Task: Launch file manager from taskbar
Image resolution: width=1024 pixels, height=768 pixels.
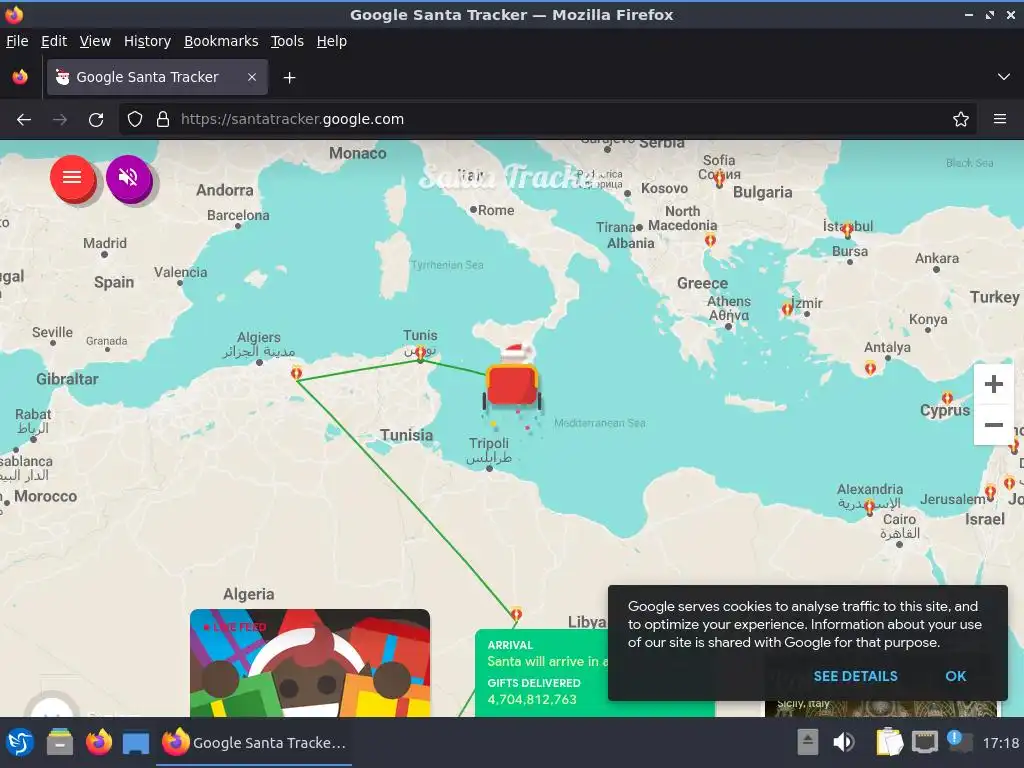Action: [x=59, y=743]
